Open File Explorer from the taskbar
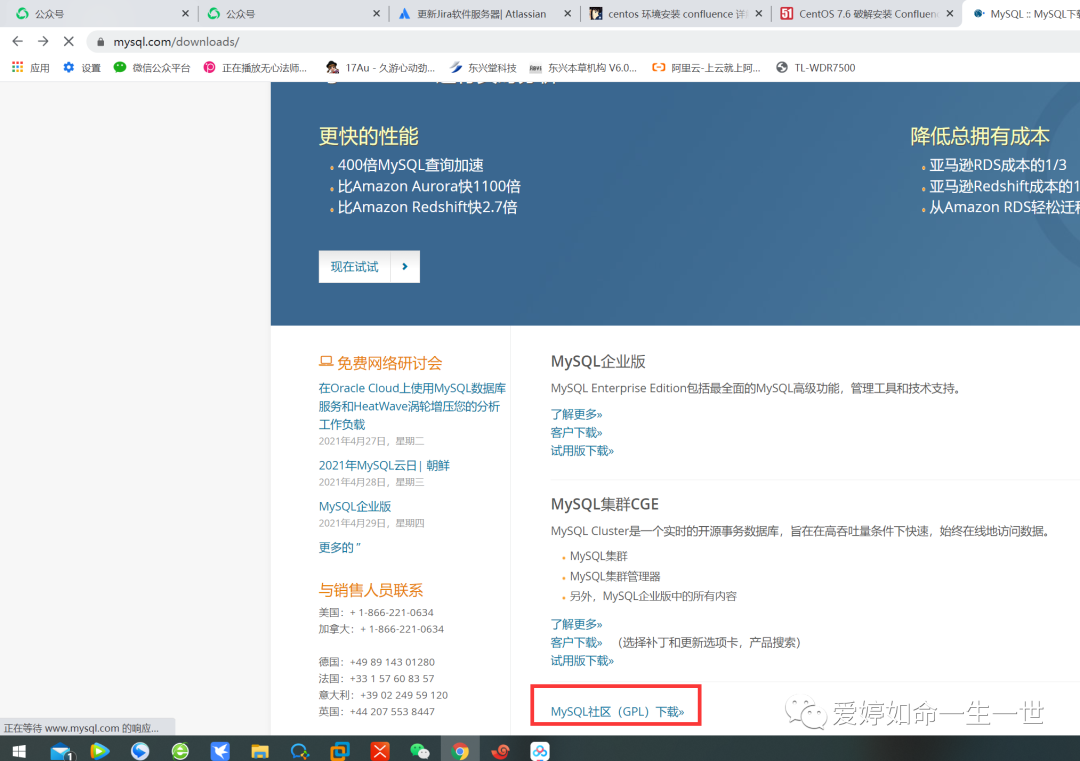The height and width of the screenshot is (761, 1080). point(260,751)
